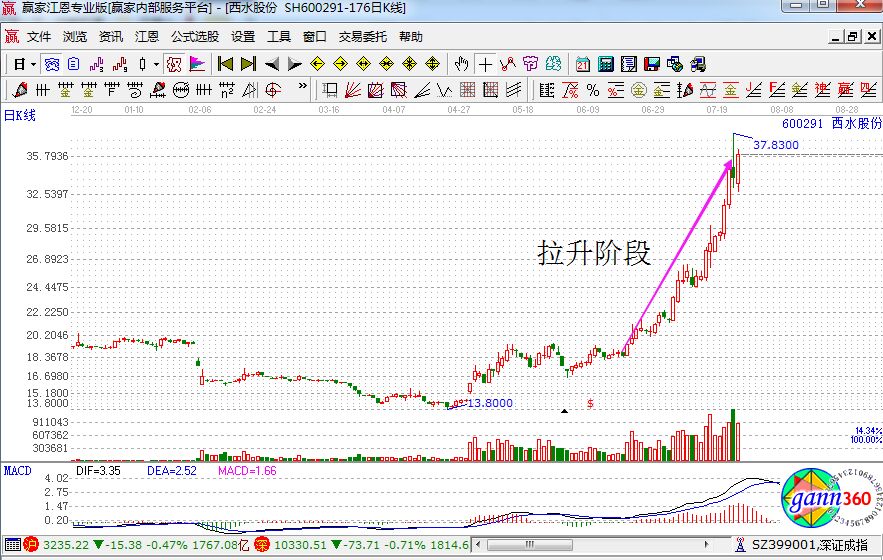Toggle the boxed pattern icon beside the flag
Screen dimensions: 883x560
pos(173,64)
